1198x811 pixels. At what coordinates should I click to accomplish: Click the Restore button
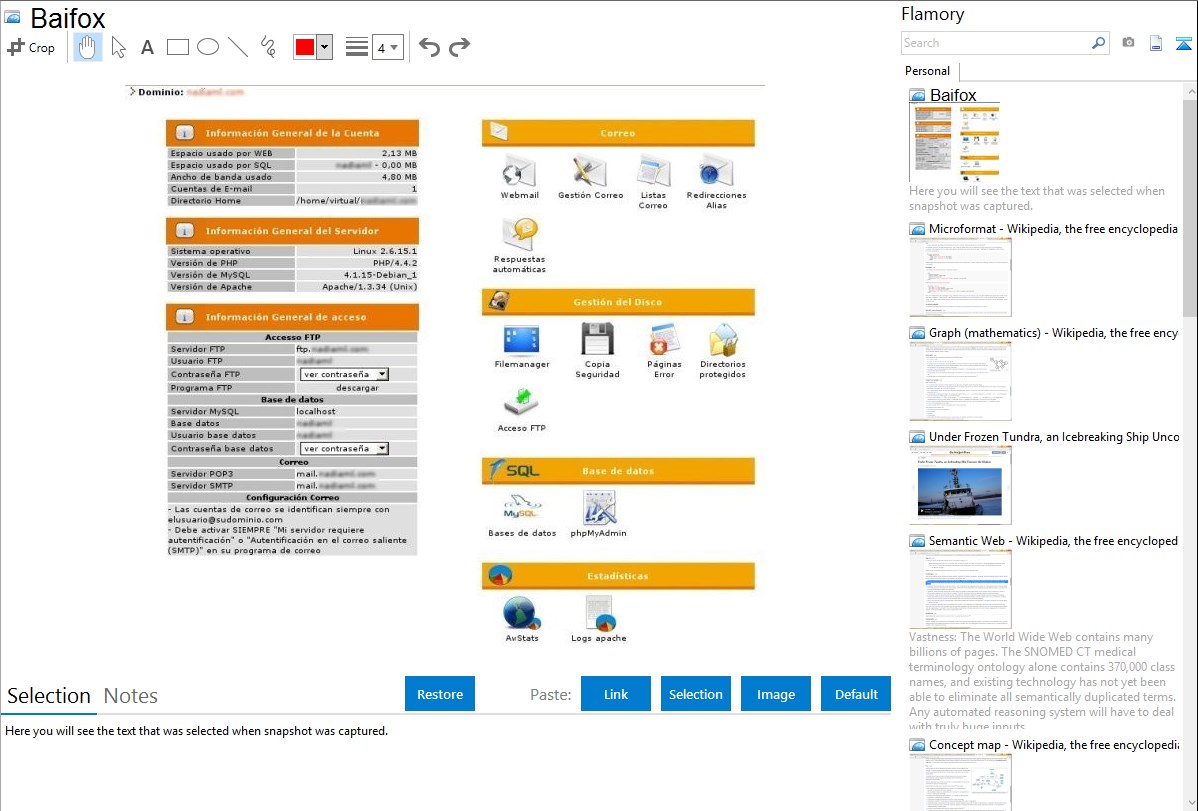click(440, 694)
